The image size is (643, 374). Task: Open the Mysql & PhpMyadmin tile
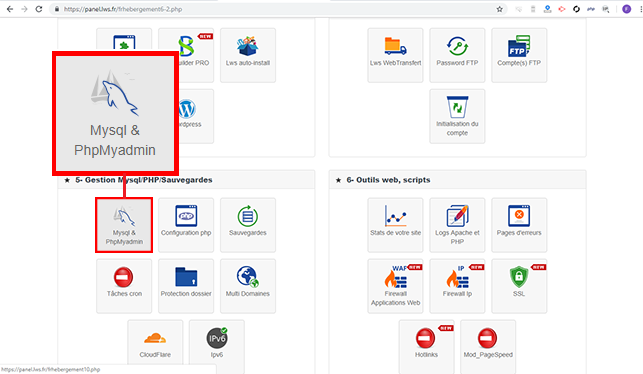click(124, 225)
